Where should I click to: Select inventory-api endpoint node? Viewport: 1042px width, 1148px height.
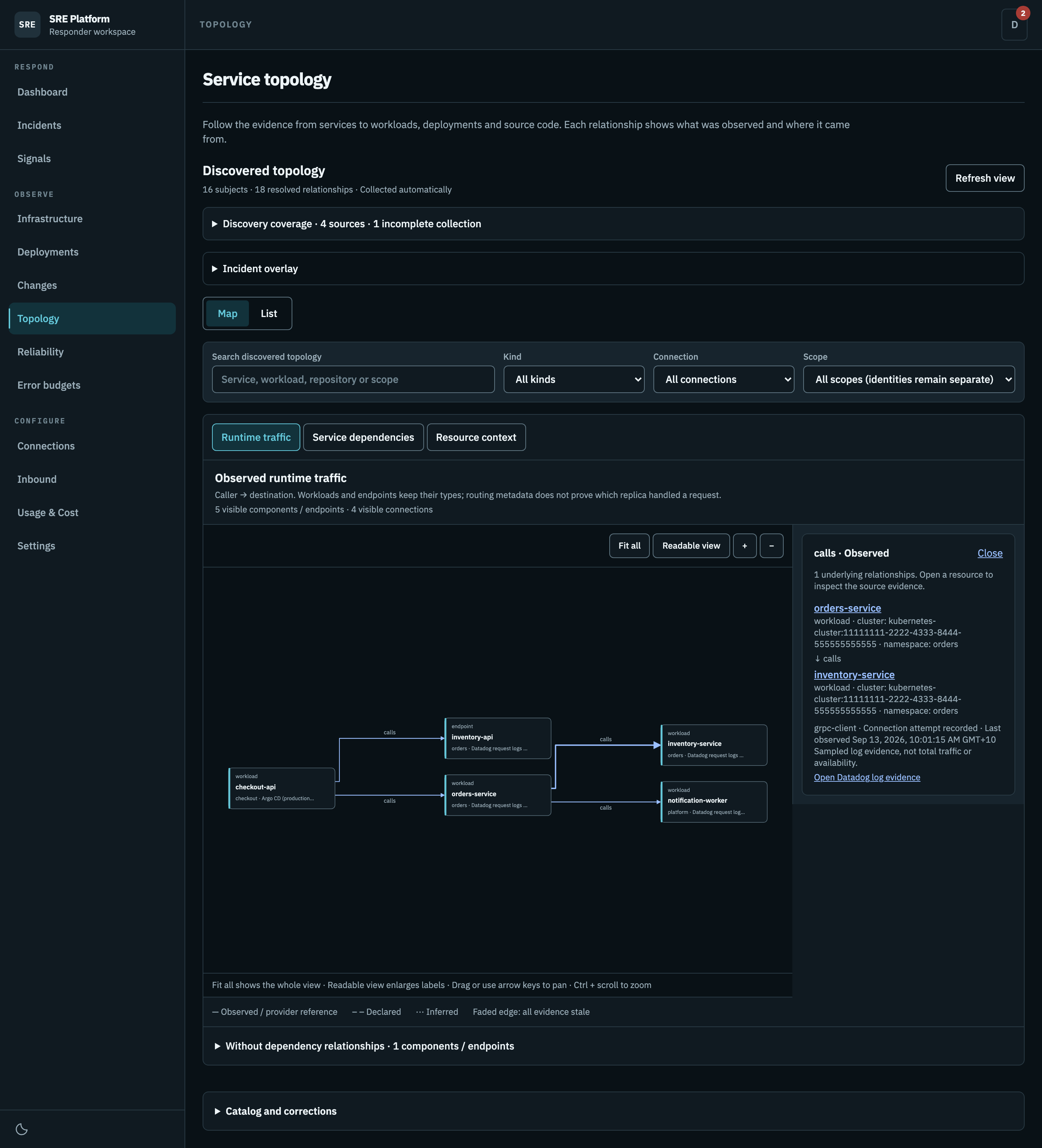[x=497, y=738]
